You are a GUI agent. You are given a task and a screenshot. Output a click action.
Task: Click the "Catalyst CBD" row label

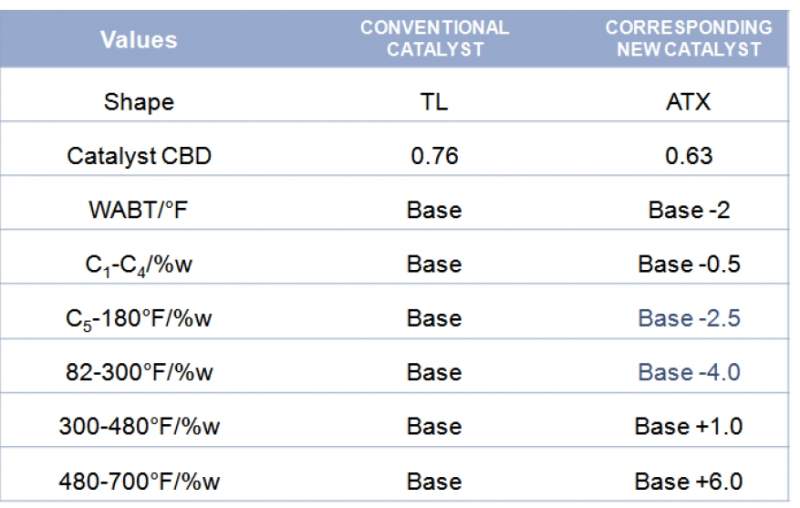tap(139, 156)
